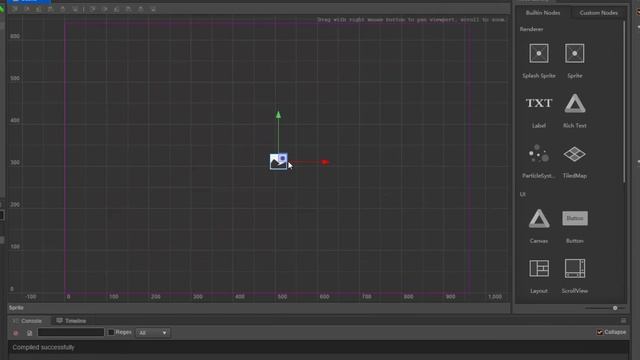Click the sprite image node in scene
This screenshot has width=640, height=360.
(278, 162)
